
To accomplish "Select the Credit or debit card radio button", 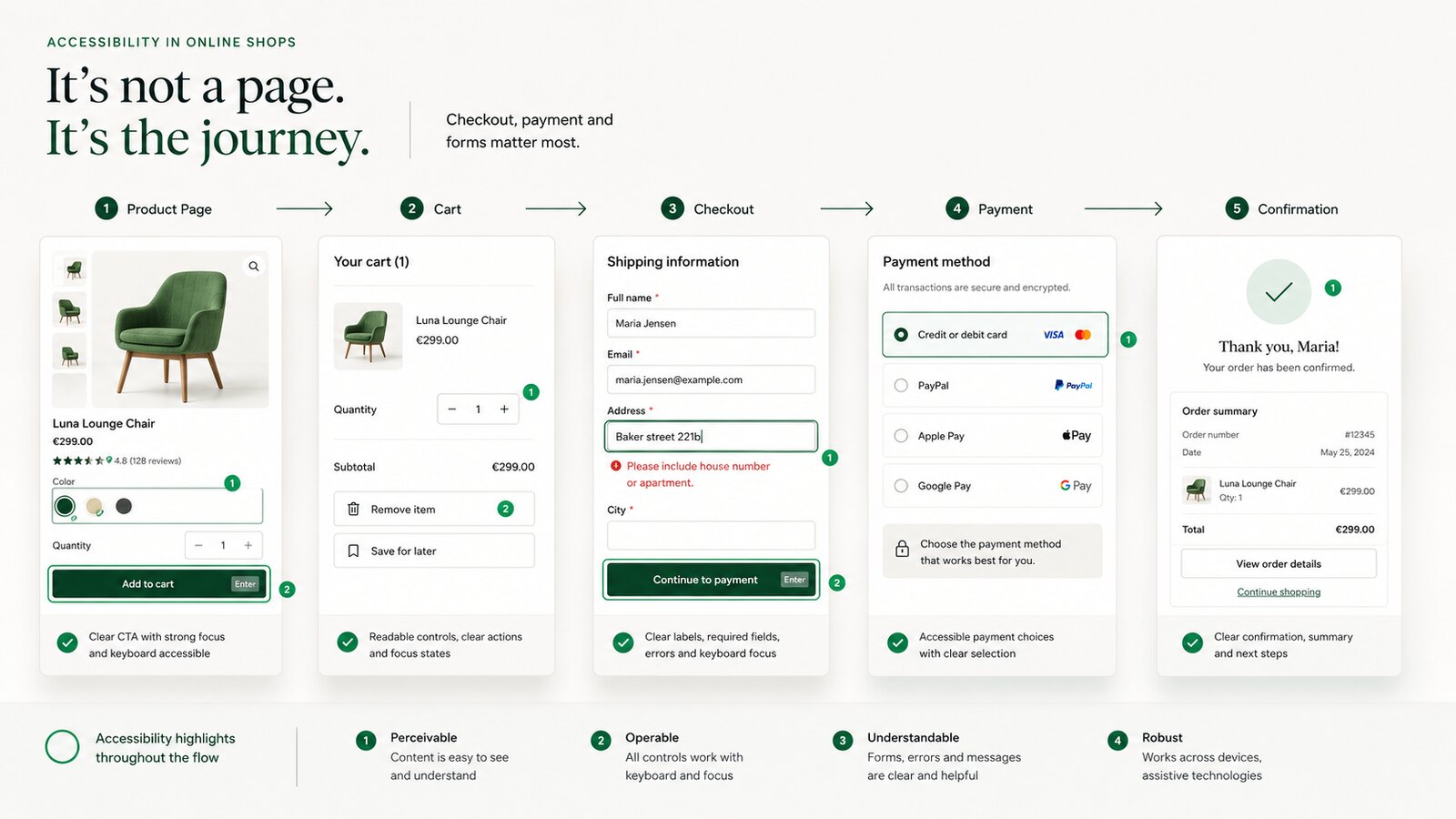I will pyautogui.click(x=901, y=335).
